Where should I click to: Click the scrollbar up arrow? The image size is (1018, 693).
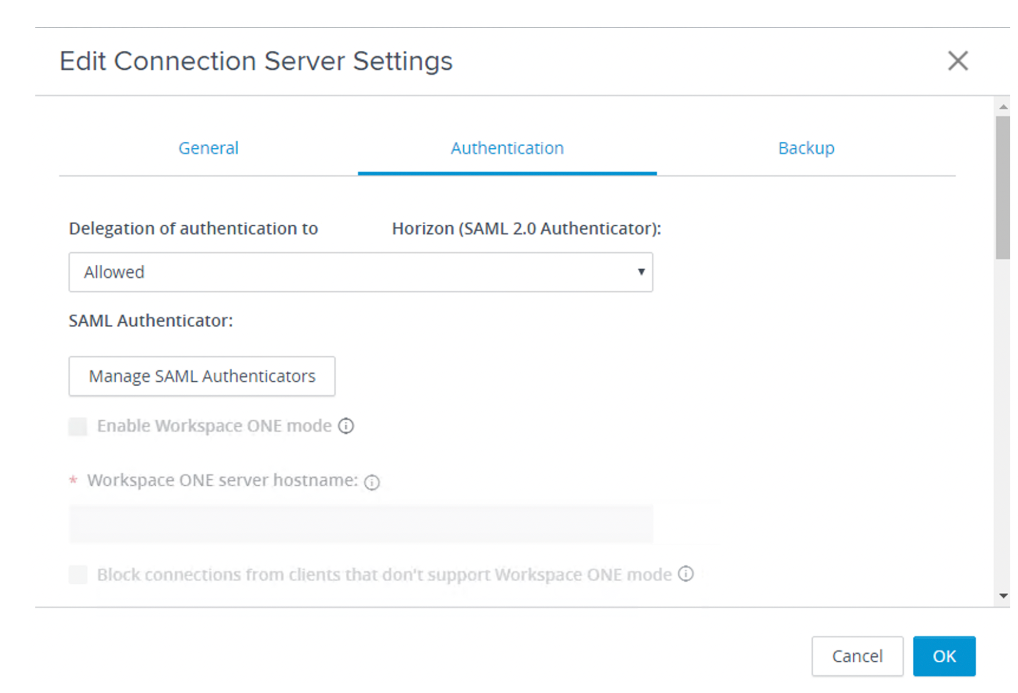(1003, 106)
